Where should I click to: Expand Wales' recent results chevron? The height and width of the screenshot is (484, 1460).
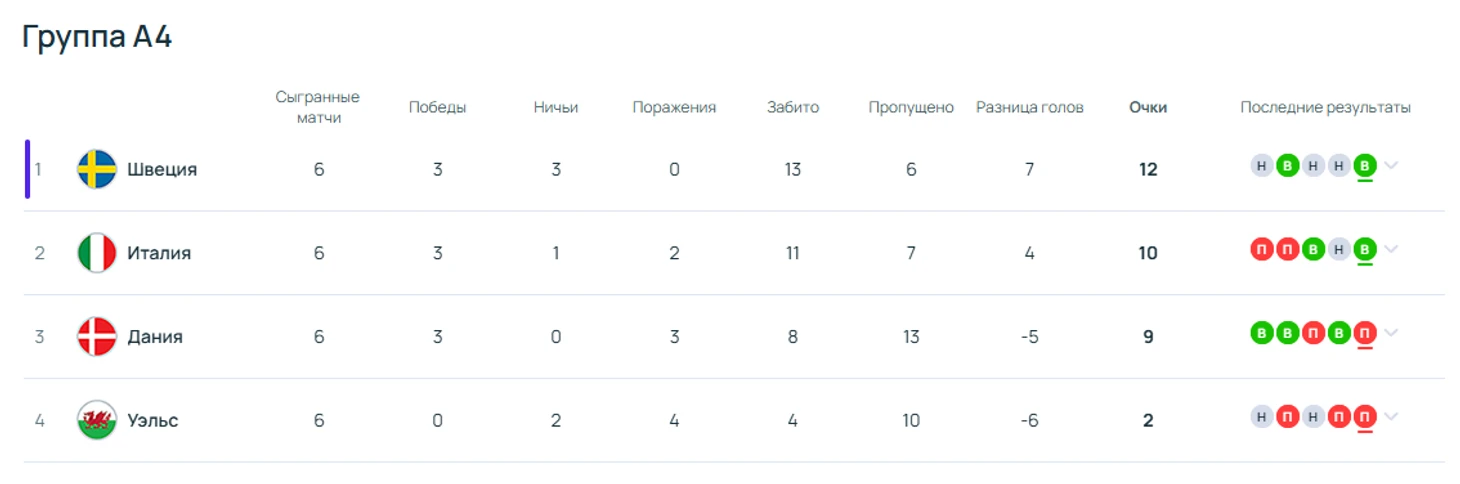pos(1391,417)
